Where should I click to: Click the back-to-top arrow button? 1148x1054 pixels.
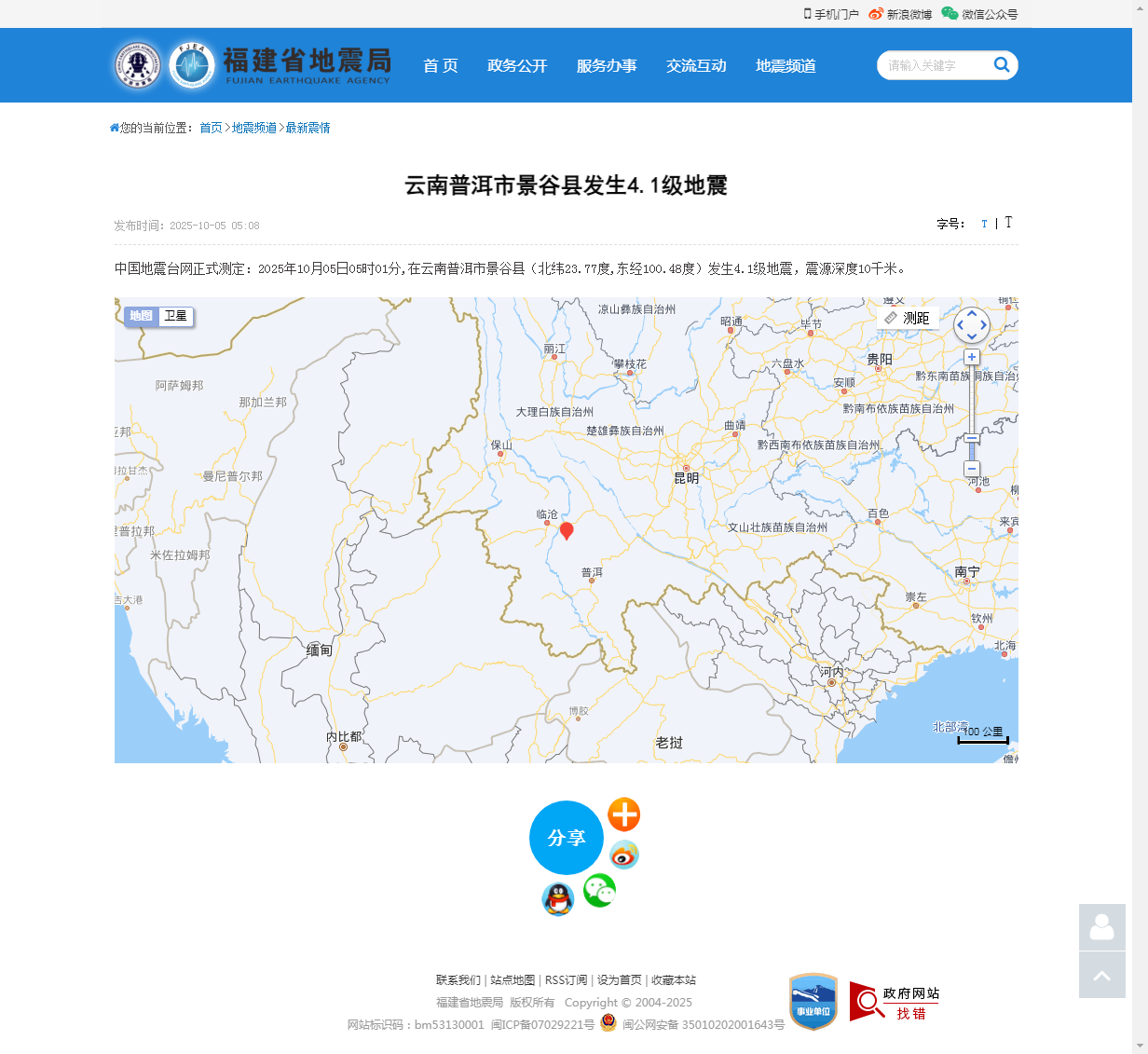[1102, 975]
